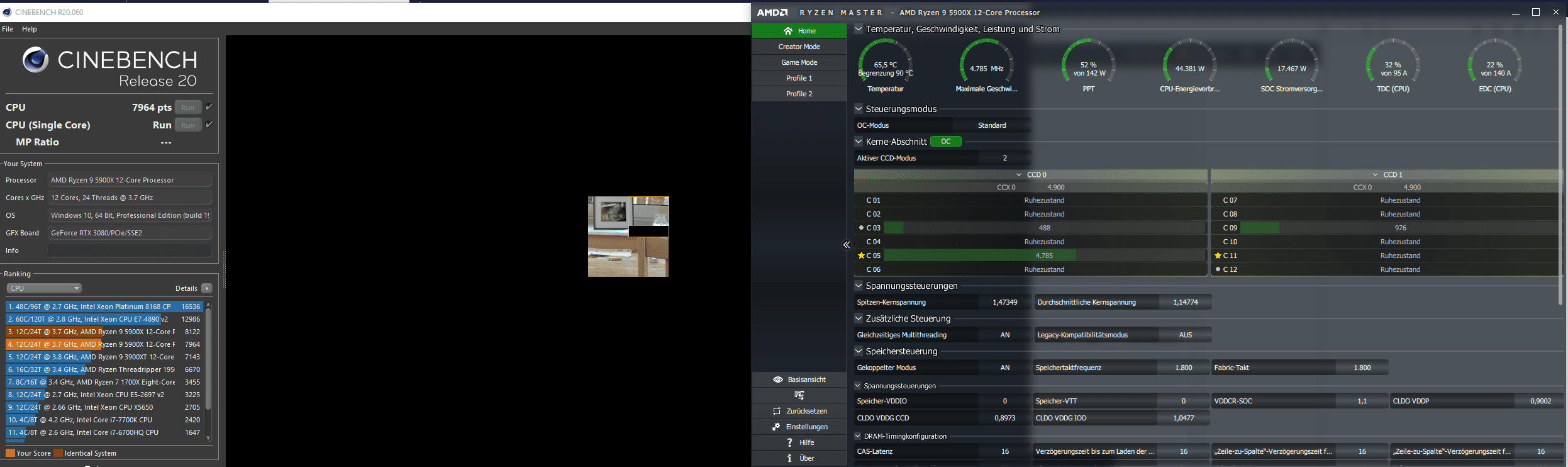Image resolution: width=1568 pixels, height=467 pixels.
Task: Toggle Gleichzeitiges Multithreading AN value
Action: click(1004, 335)
